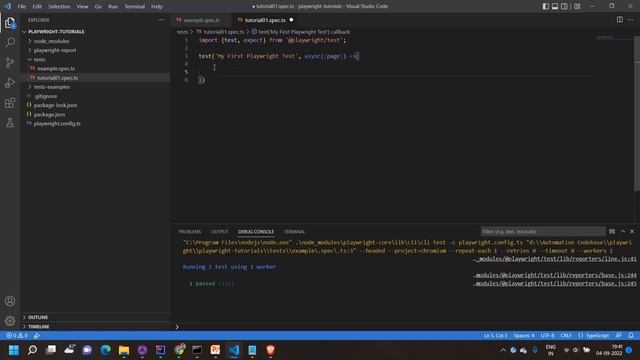Open the .gitignore file

(45, 96)
